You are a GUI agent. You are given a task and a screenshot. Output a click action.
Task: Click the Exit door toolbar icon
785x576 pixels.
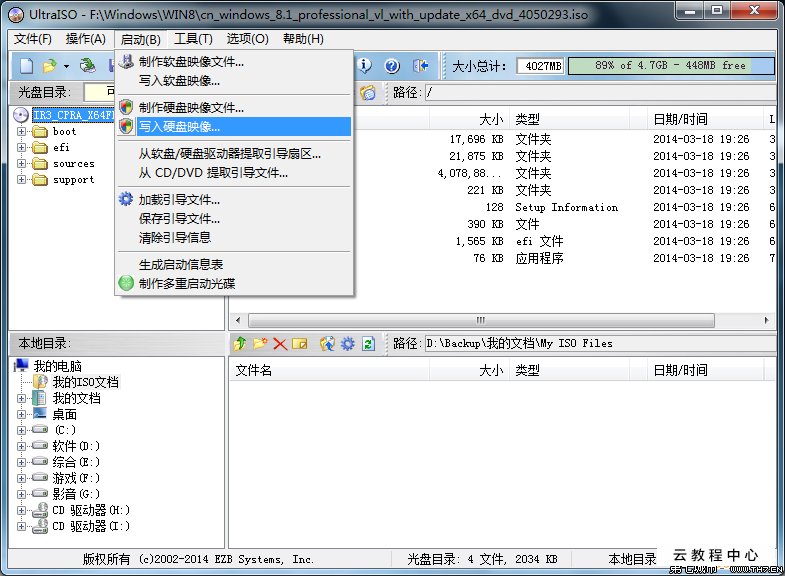point(420,66)
